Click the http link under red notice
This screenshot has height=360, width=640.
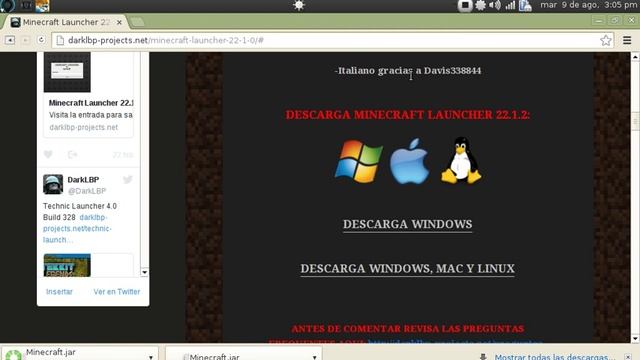[455, 341]
